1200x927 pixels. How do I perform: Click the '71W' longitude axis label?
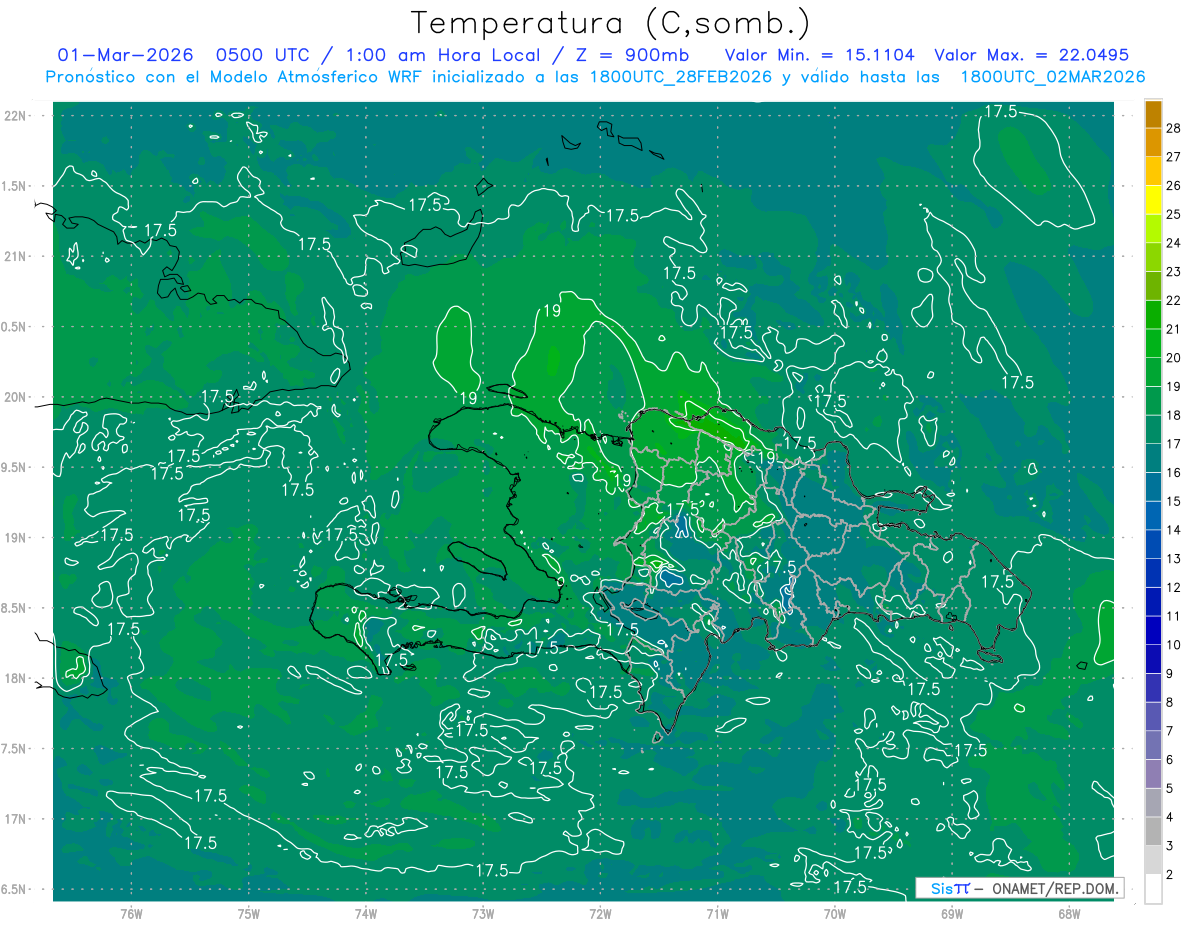click(x=717, y=914)
